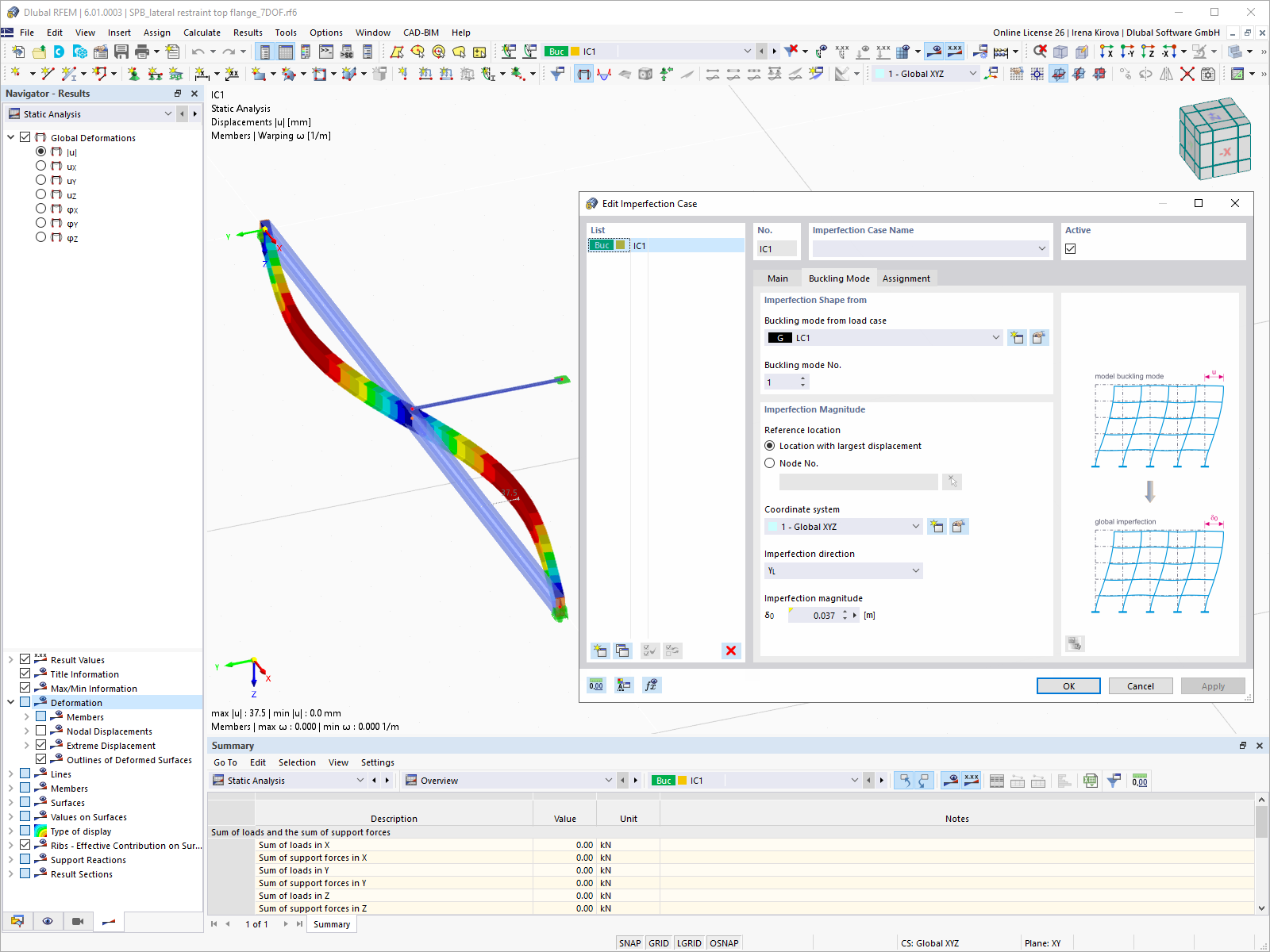The height and width of the screenshot is (952, 1270).
Task: Toggle Active checkbox in imperfection dialog
Action: (1071, 249)
